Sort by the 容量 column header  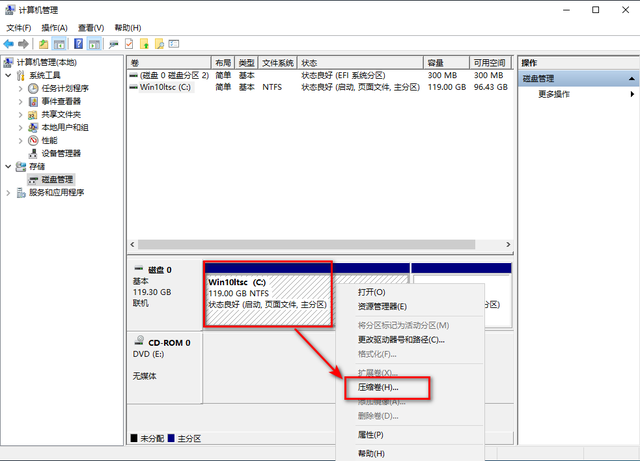tap(447, 63)
